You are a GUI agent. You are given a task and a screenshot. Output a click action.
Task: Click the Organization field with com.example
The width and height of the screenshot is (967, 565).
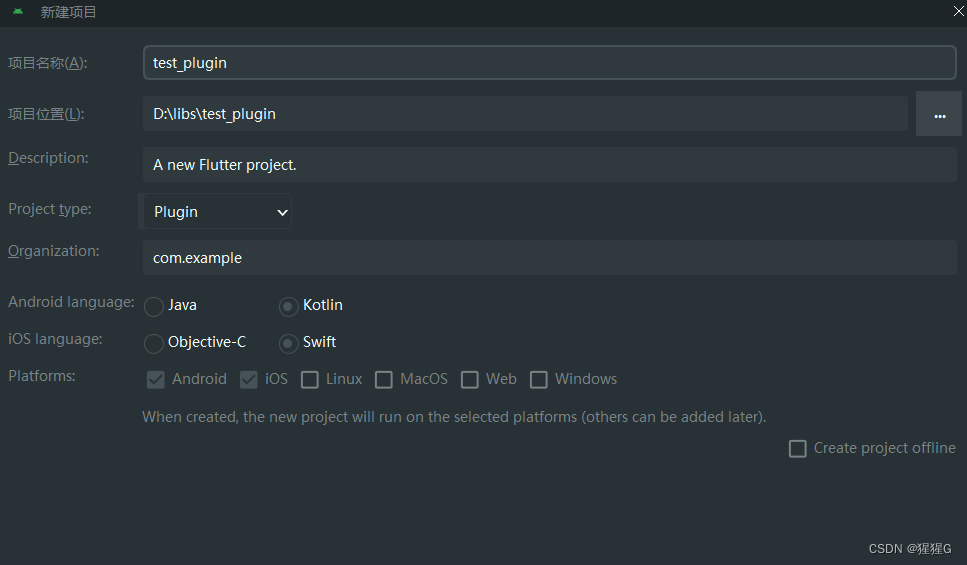(550, 258)
